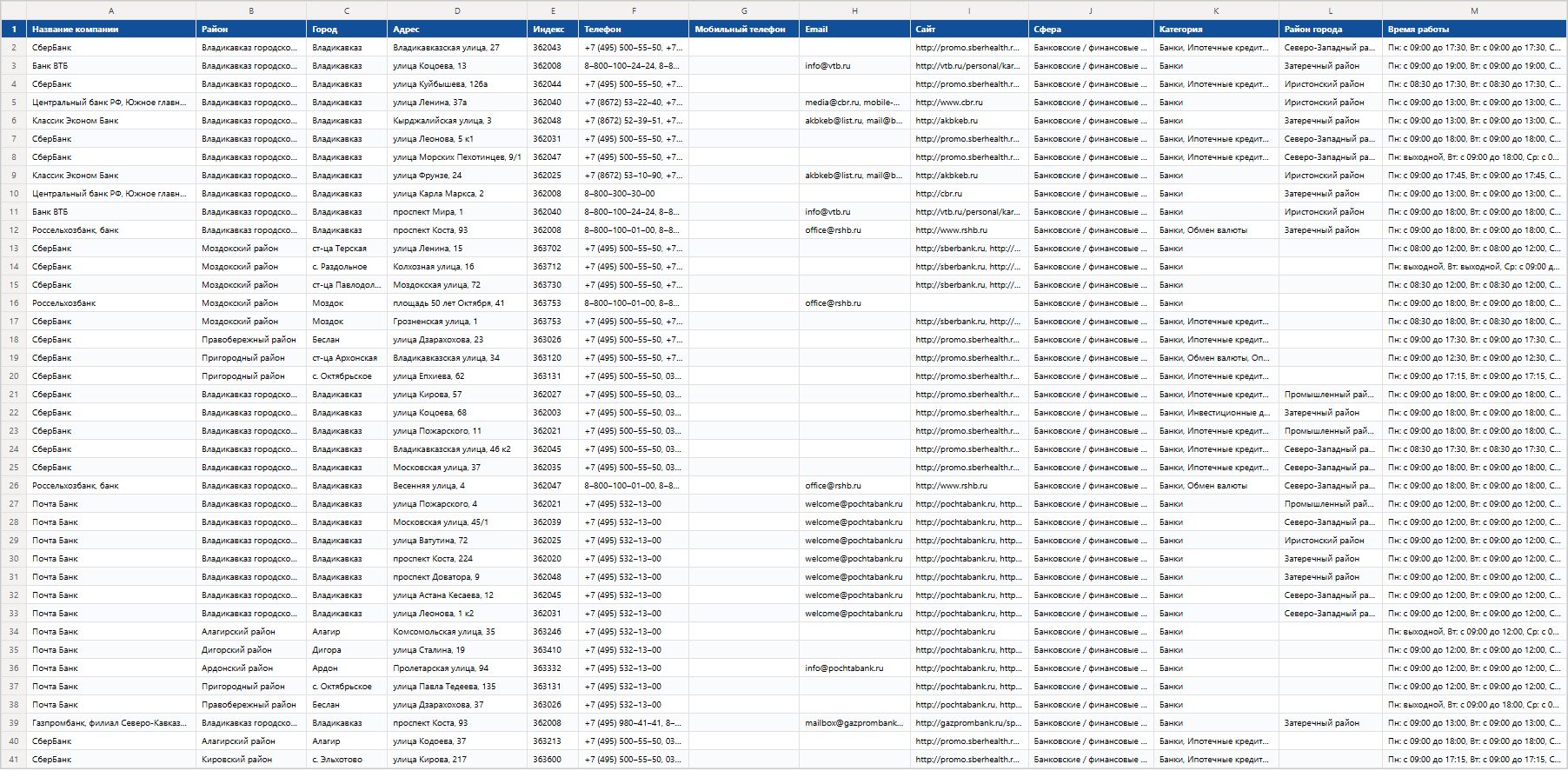
Task: Click cell 'Моздокская улица, 72'
Action: [x=457, y=285]
